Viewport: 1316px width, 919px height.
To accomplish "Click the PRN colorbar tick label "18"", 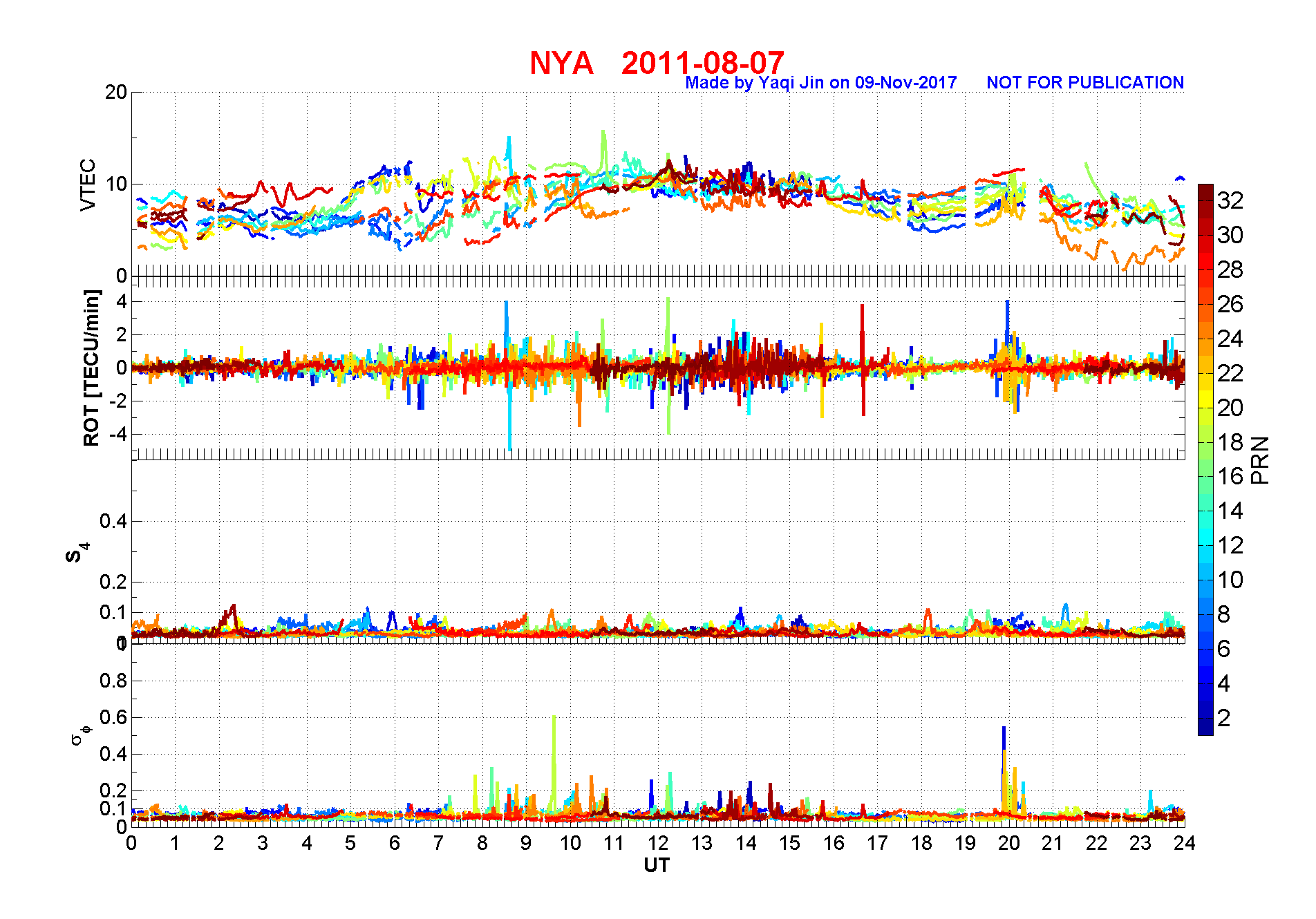I will click(x=1230, y=442).
